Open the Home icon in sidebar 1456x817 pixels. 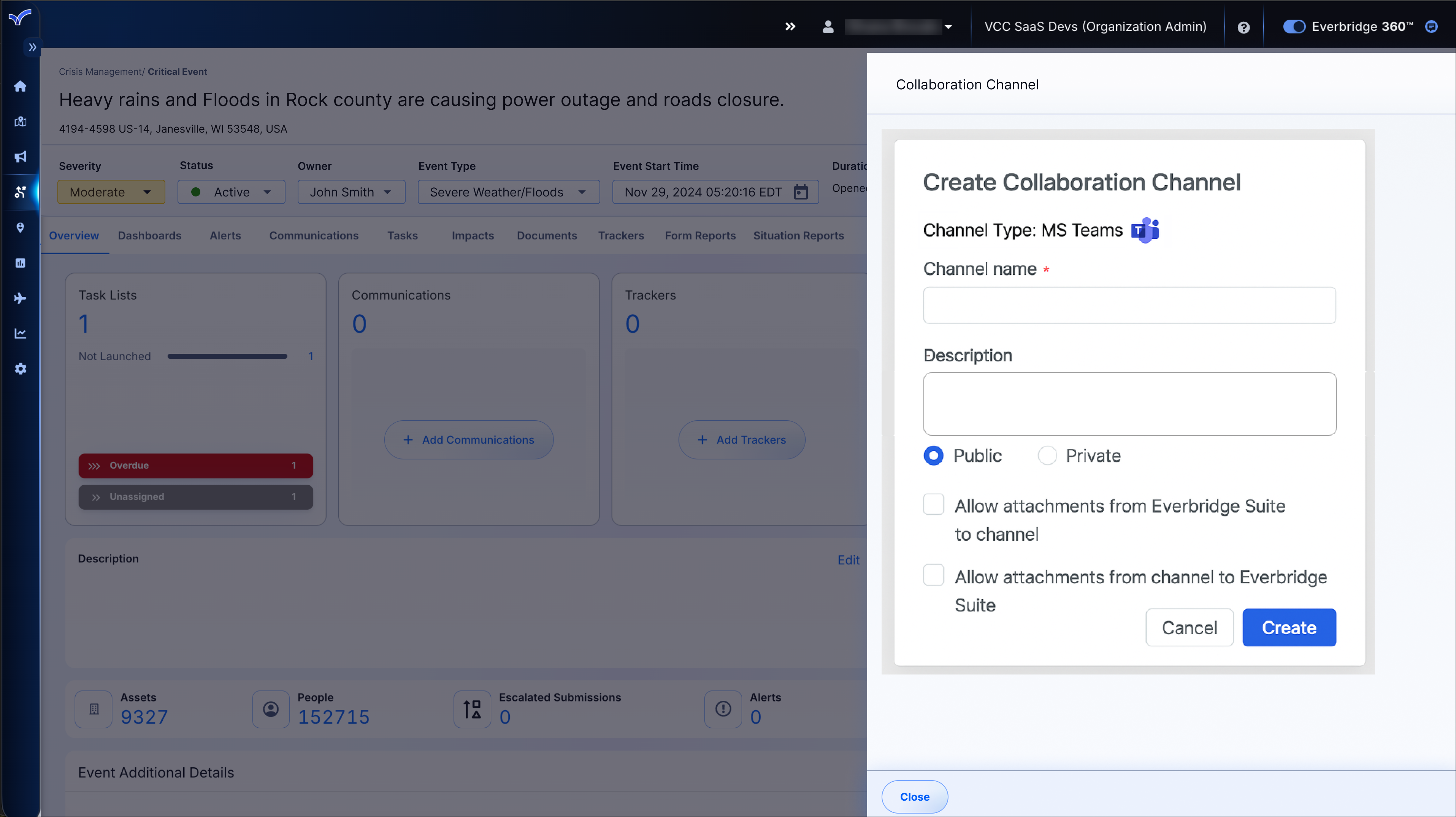(21, 86)
